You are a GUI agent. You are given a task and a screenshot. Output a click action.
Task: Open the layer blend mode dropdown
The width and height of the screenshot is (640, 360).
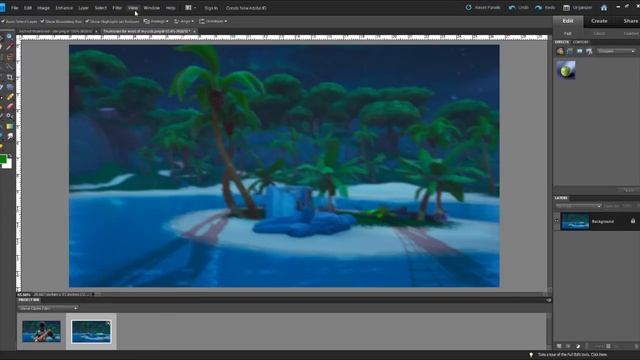[579, 206]
